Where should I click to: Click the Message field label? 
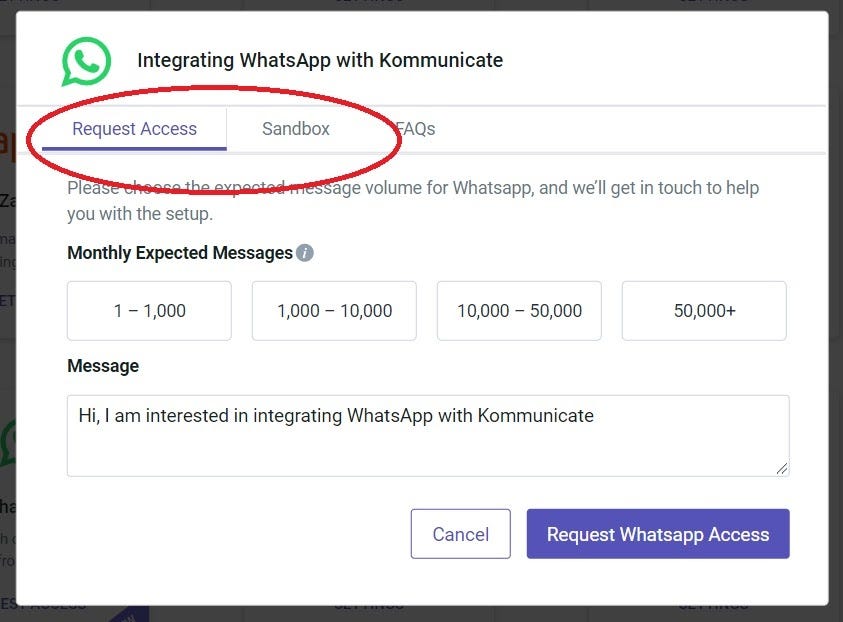(103, 366)
